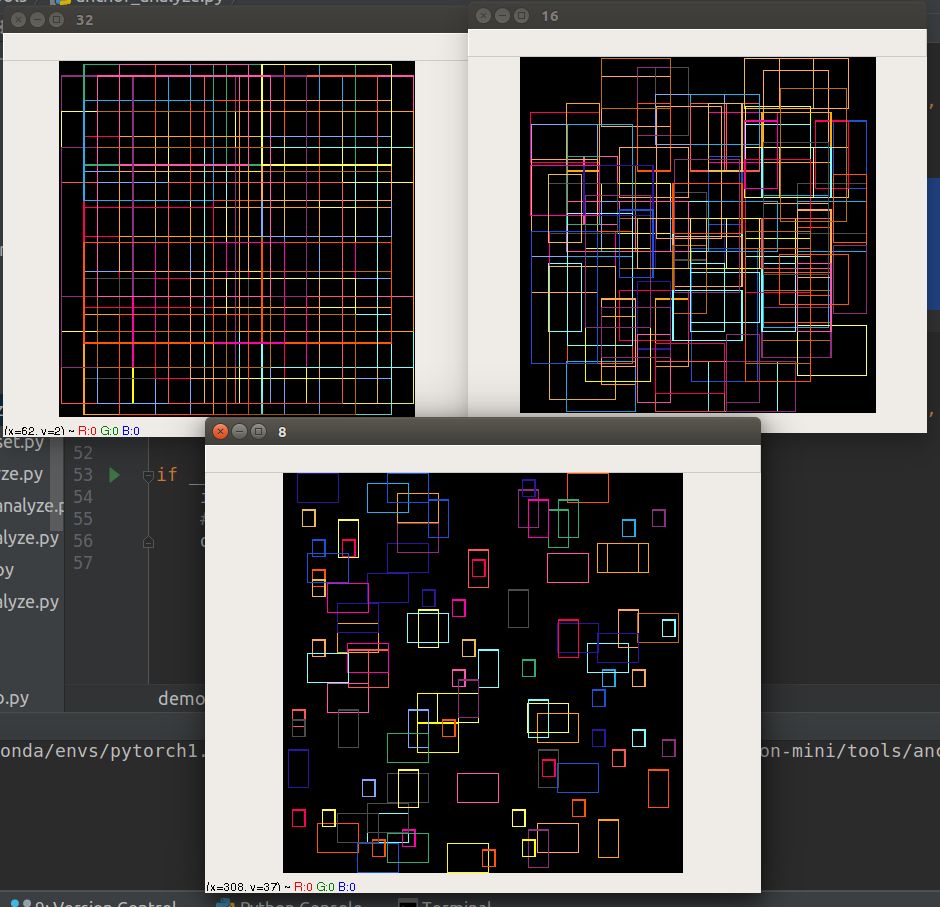940x907 pixels.
Task: Click the title bar text '8'
Action: (282, 432)
